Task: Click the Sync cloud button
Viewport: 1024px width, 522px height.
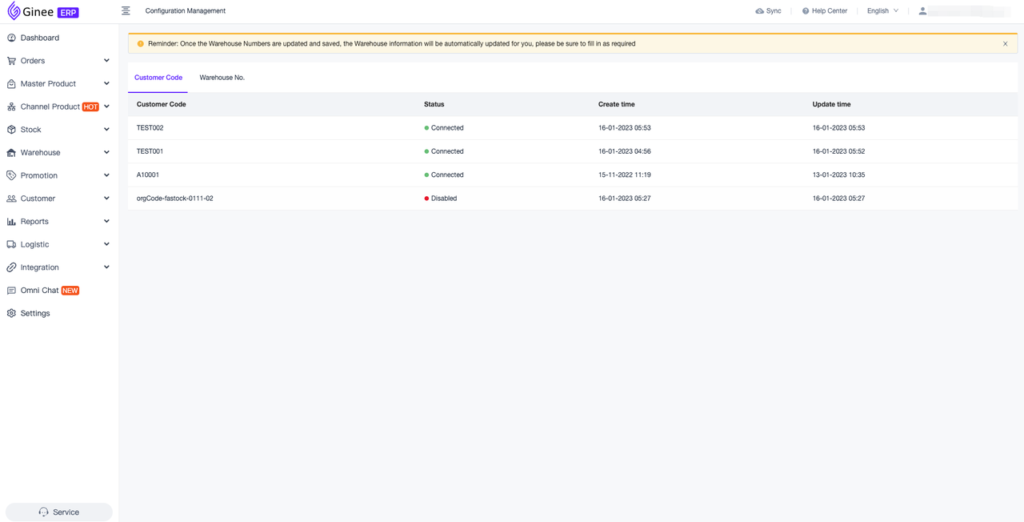Action: point(768,11)
